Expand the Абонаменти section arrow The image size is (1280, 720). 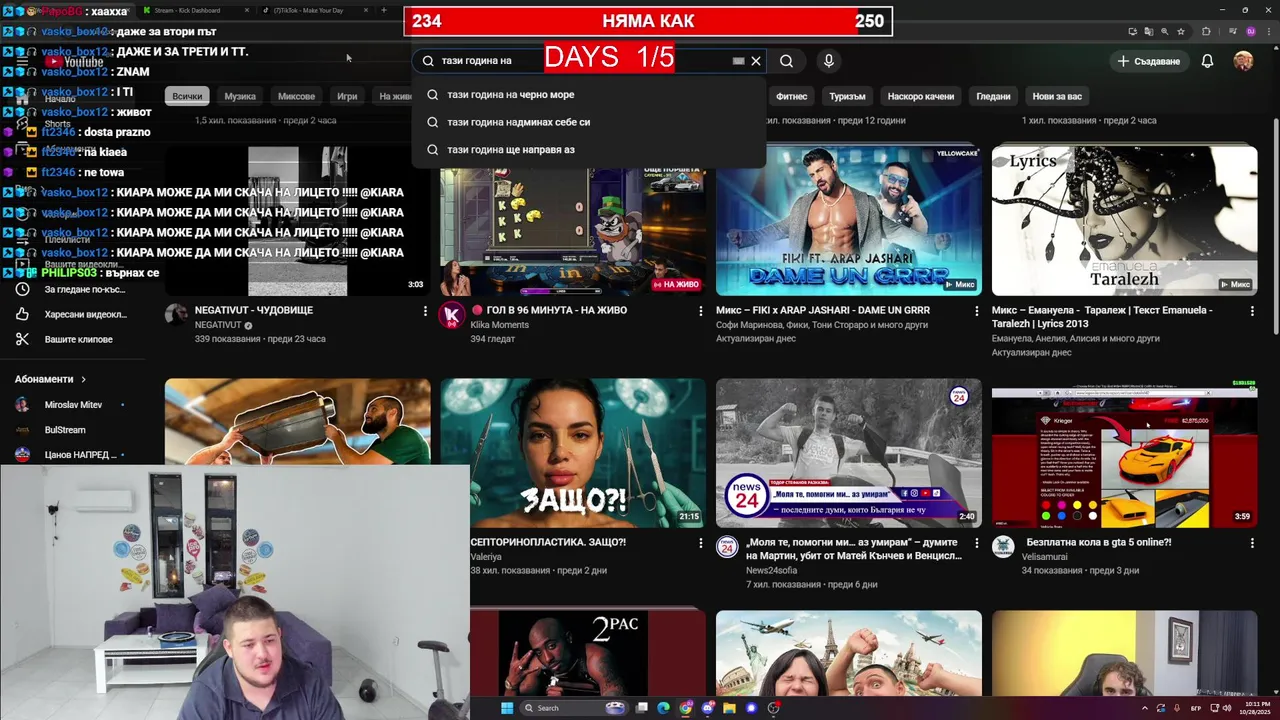84,379
